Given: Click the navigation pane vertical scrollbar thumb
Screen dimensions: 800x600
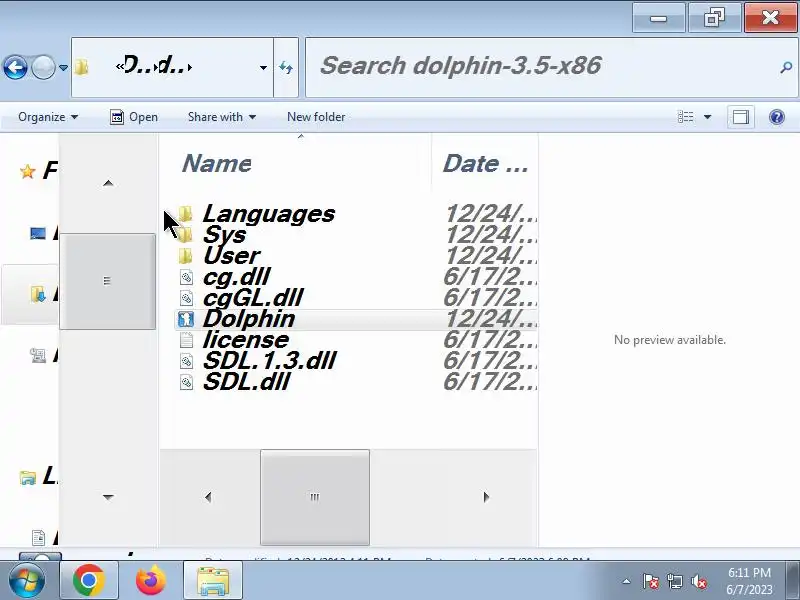Looking at the screenshot, I should [108, 281].
